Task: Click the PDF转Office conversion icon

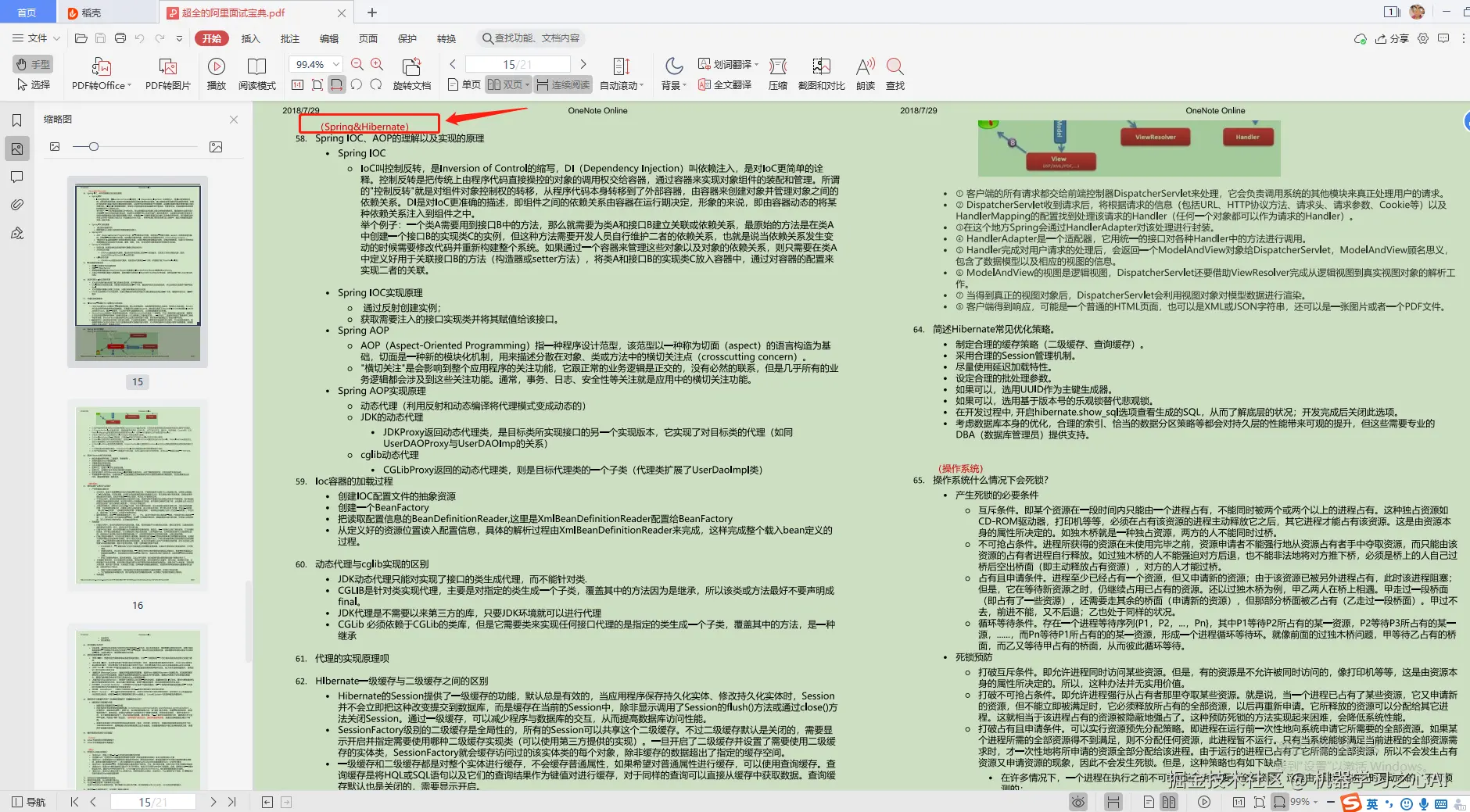Action: 100,74
